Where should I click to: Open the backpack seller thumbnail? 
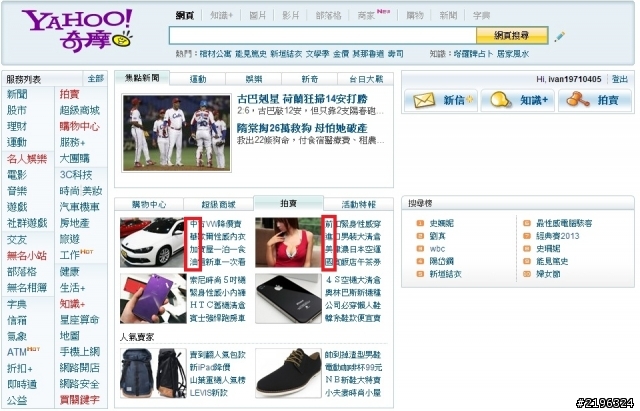click(153, 373)
